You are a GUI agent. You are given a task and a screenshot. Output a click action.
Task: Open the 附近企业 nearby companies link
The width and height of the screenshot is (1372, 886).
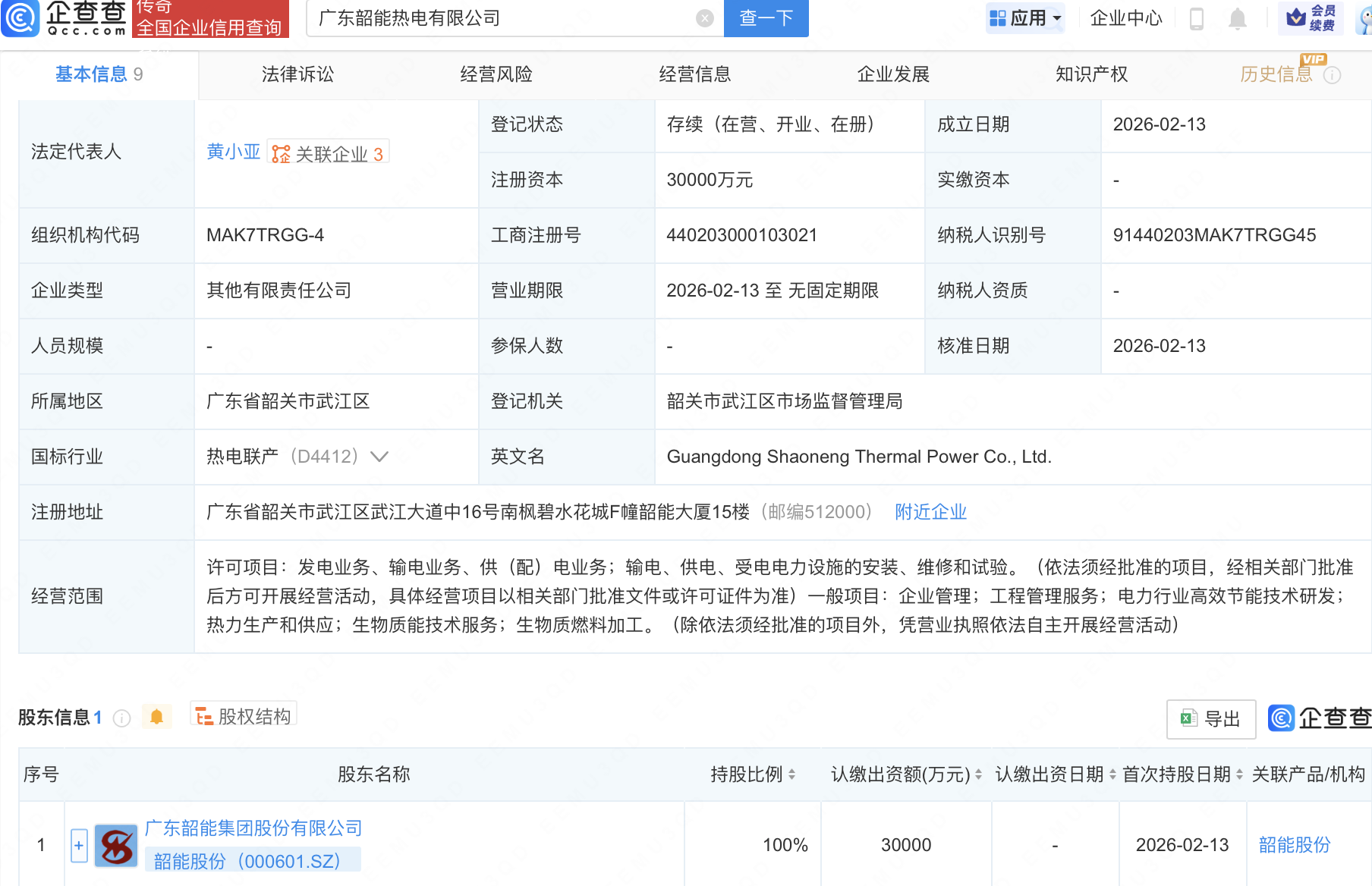click(x=930, y=512)
